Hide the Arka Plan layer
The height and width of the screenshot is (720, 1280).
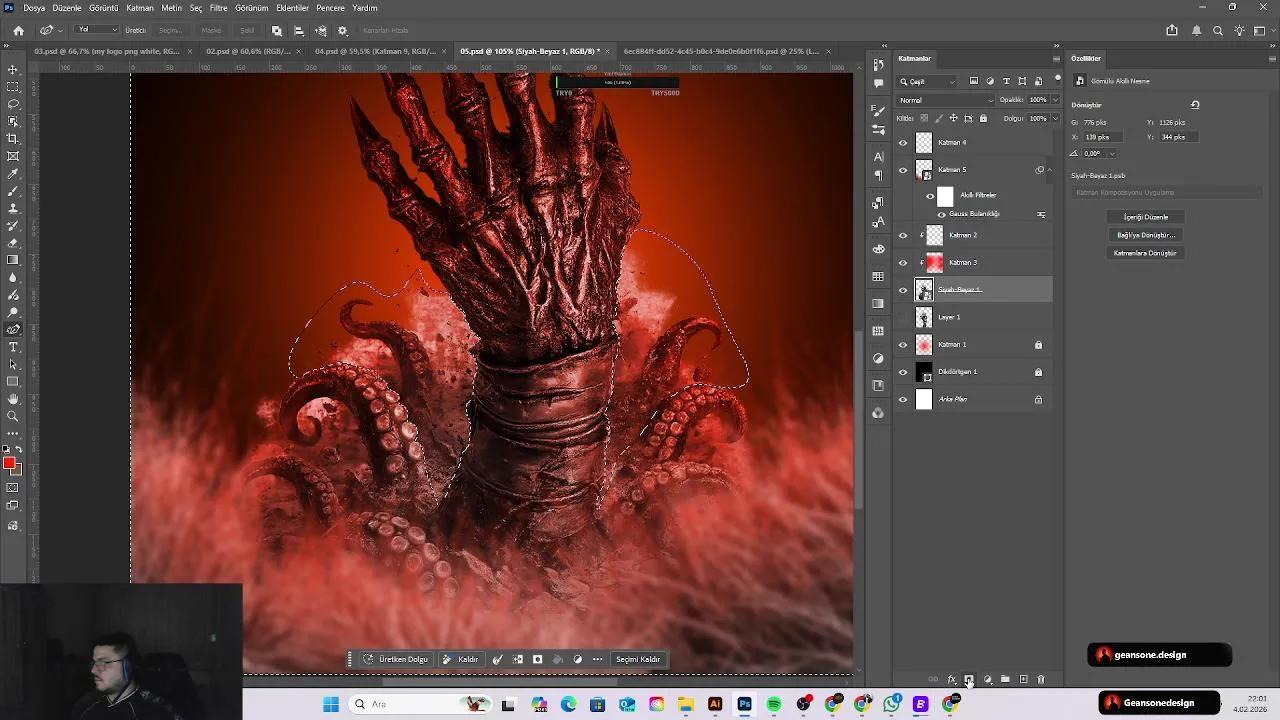pos(903,400)
